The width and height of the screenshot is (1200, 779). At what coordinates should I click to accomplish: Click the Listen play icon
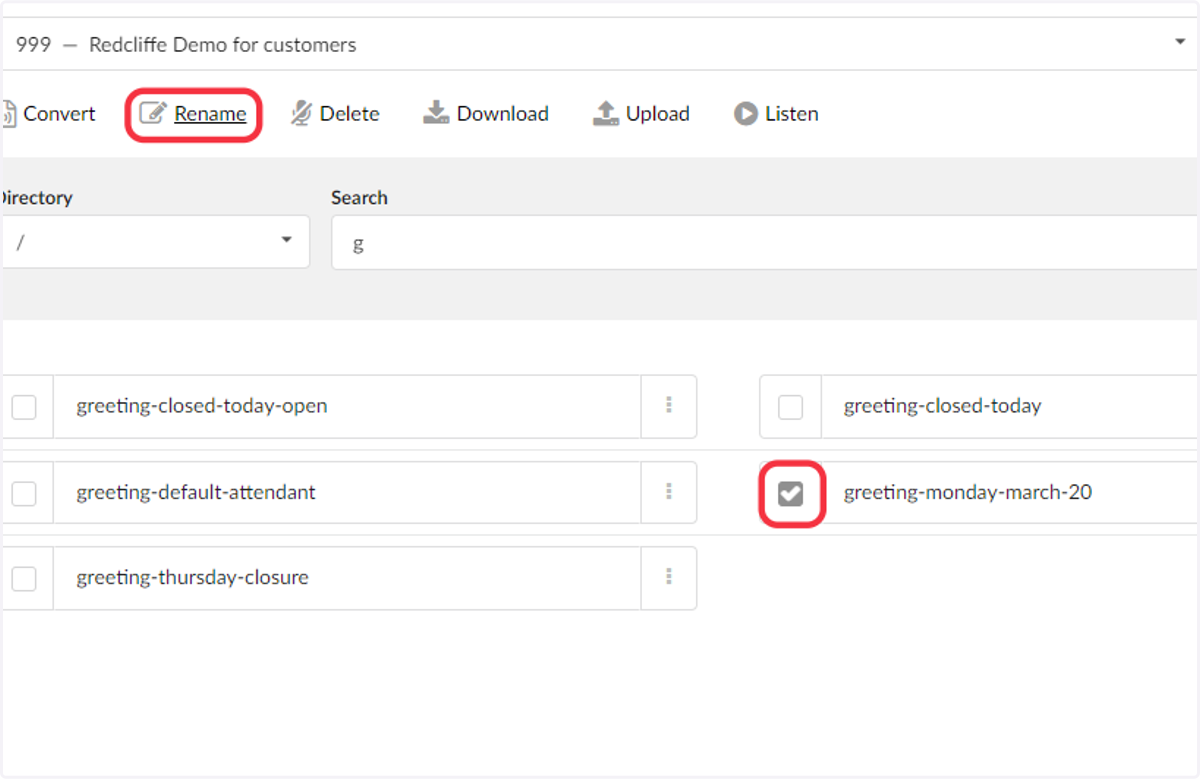click(745, 114)
